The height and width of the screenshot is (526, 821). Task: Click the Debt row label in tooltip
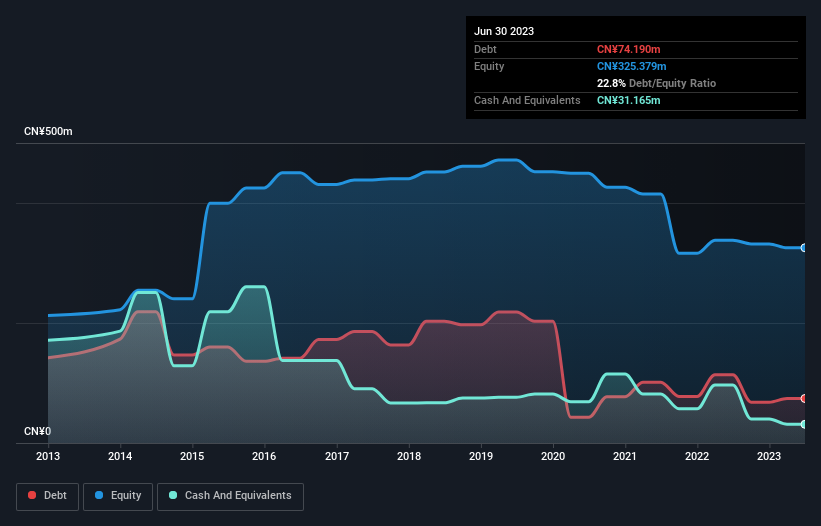pyautogui.click(x=485, y=49)
